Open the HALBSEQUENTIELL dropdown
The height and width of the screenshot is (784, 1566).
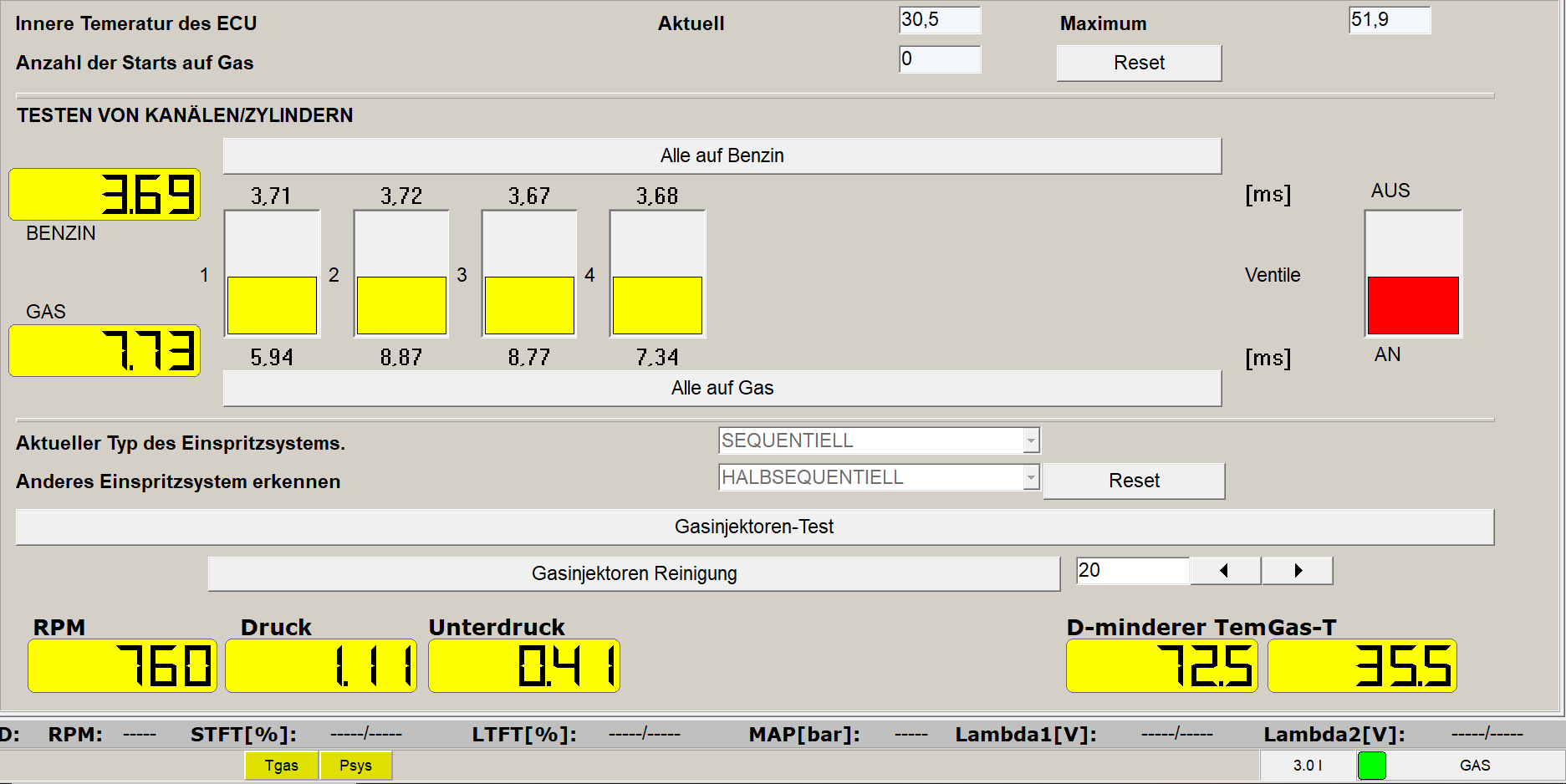[x=879, y=477]
